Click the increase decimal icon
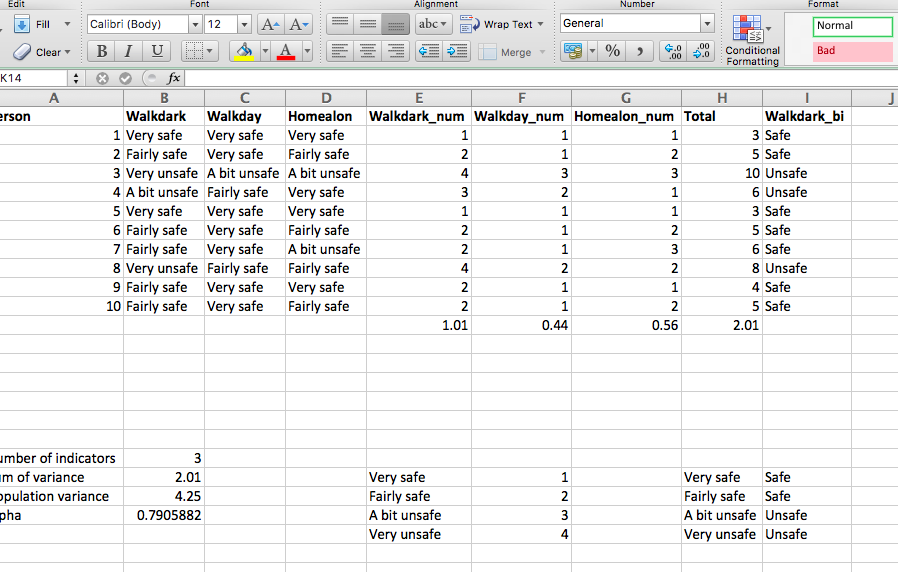 click(x=673, y=51)
